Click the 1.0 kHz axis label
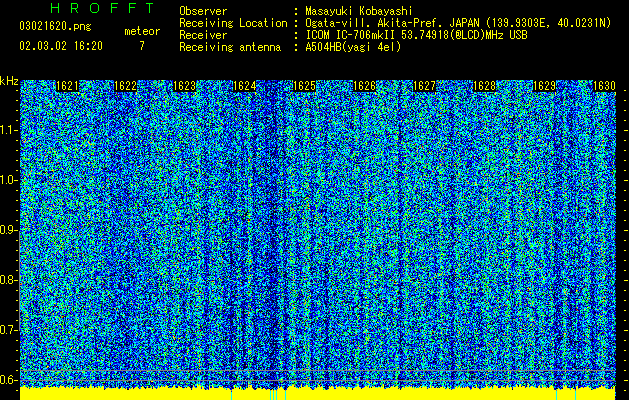629x400 pixels. pyautogui.click(x=9, y=180)
